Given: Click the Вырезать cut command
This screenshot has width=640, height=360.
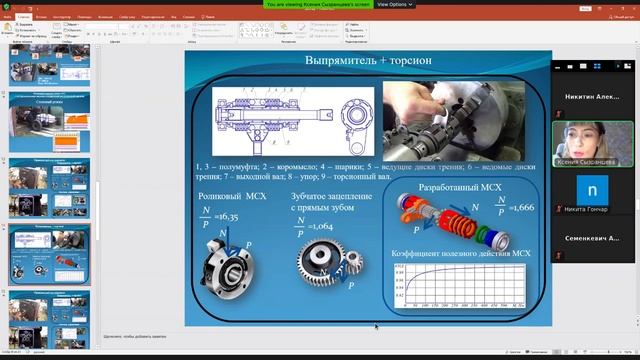Looking at the screenshot, I should [x=24, y=24].
